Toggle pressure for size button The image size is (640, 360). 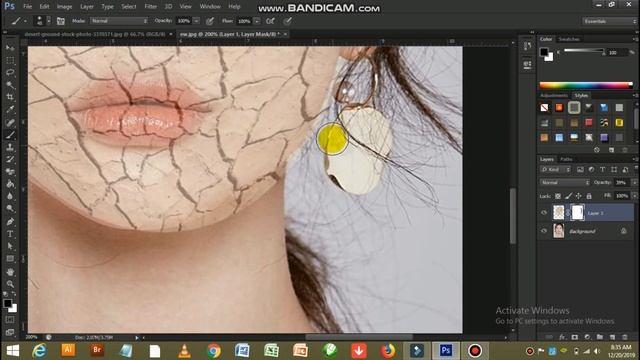288,21
